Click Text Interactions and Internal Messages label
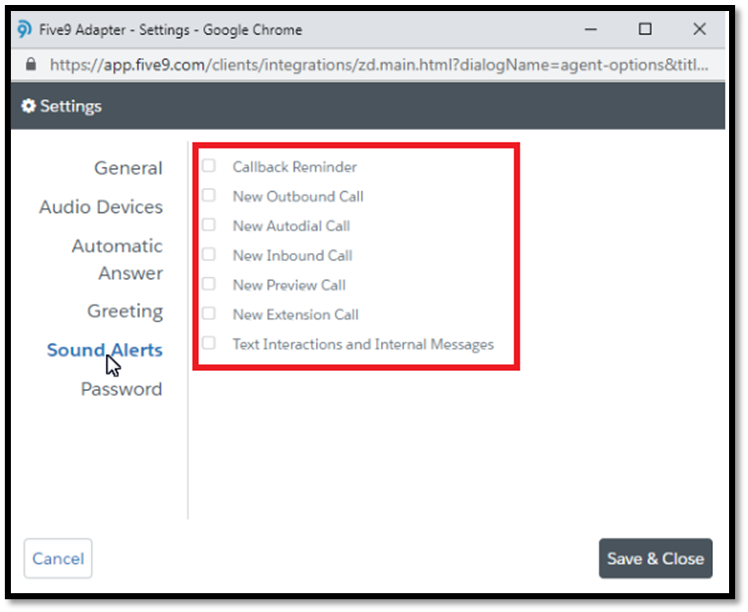 (363, 344)
